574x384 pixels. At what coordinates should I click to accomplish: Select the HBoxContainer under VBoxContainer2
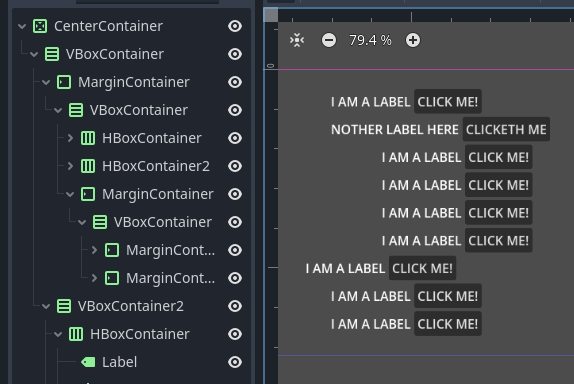[140, 334]
